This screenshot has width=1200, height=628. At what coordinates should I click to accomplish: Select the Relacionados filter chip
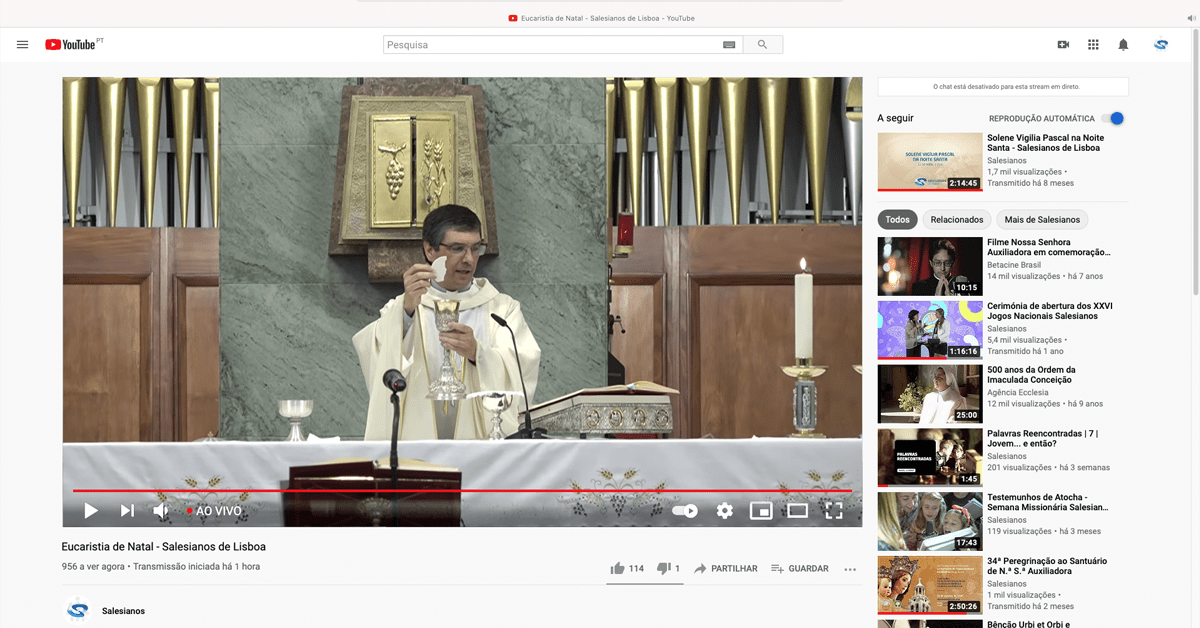click(957, 220)
